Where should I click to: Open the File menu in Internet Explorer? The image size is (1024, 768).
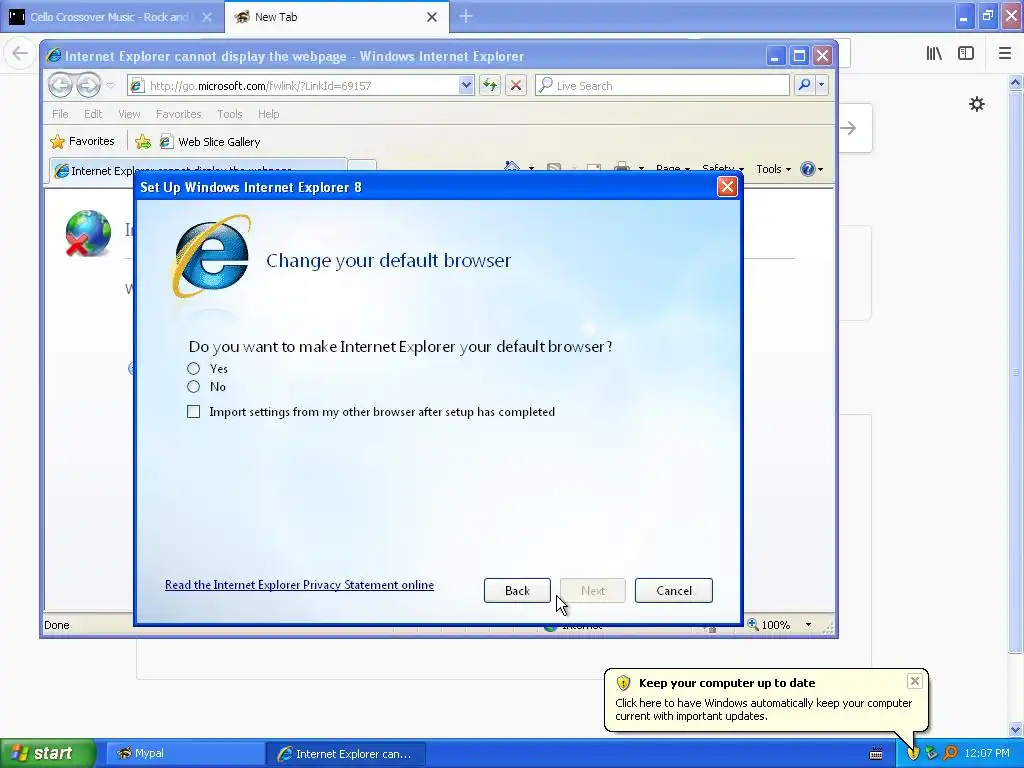60,114
